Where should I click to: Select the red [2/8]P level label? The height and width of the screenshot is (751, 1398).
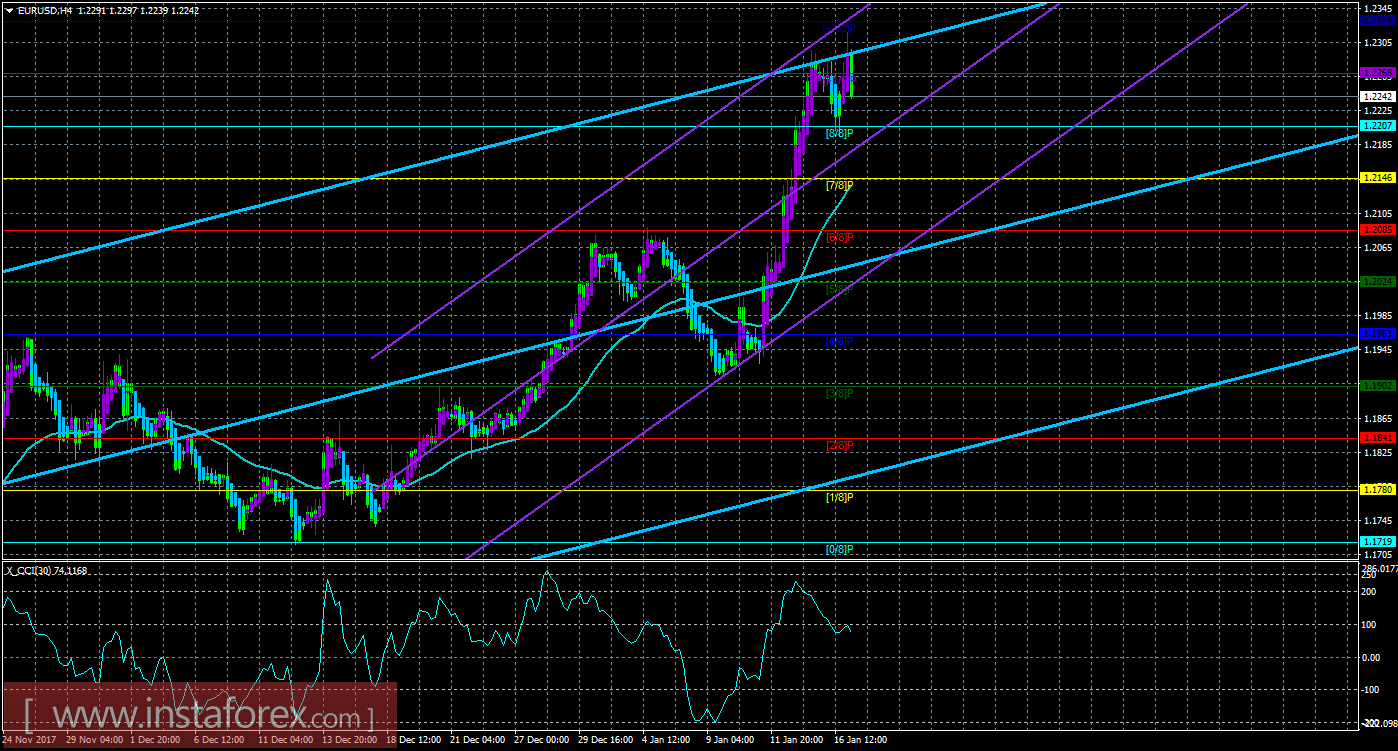839,445
